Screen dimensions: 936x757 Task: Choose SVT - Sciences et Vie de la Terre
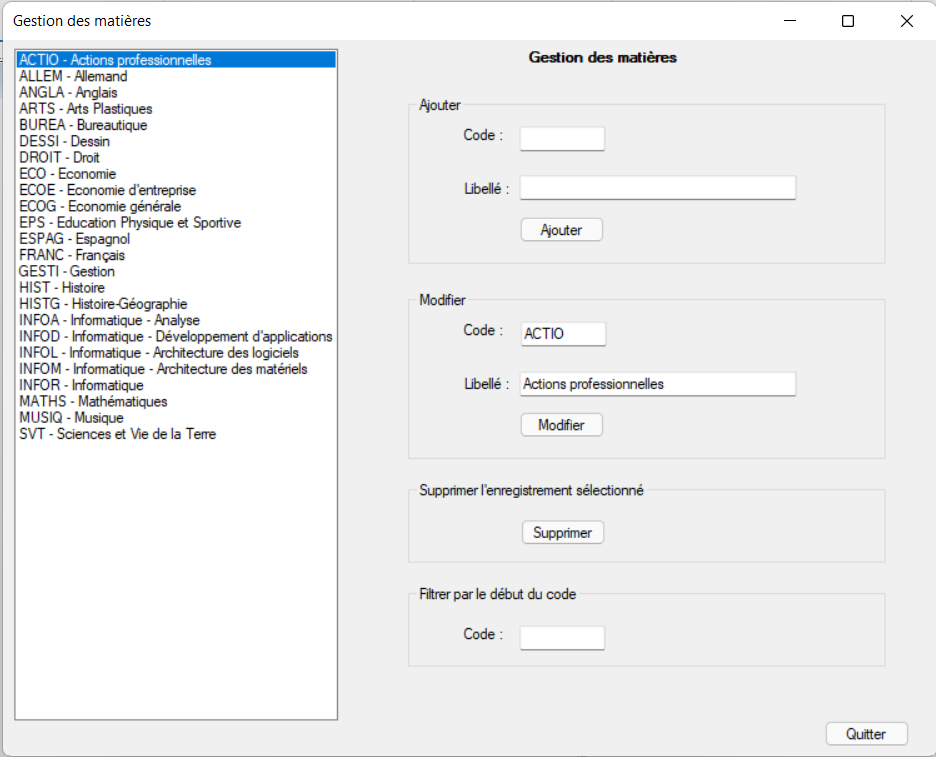pyautogui.click(x=117, y=434)
